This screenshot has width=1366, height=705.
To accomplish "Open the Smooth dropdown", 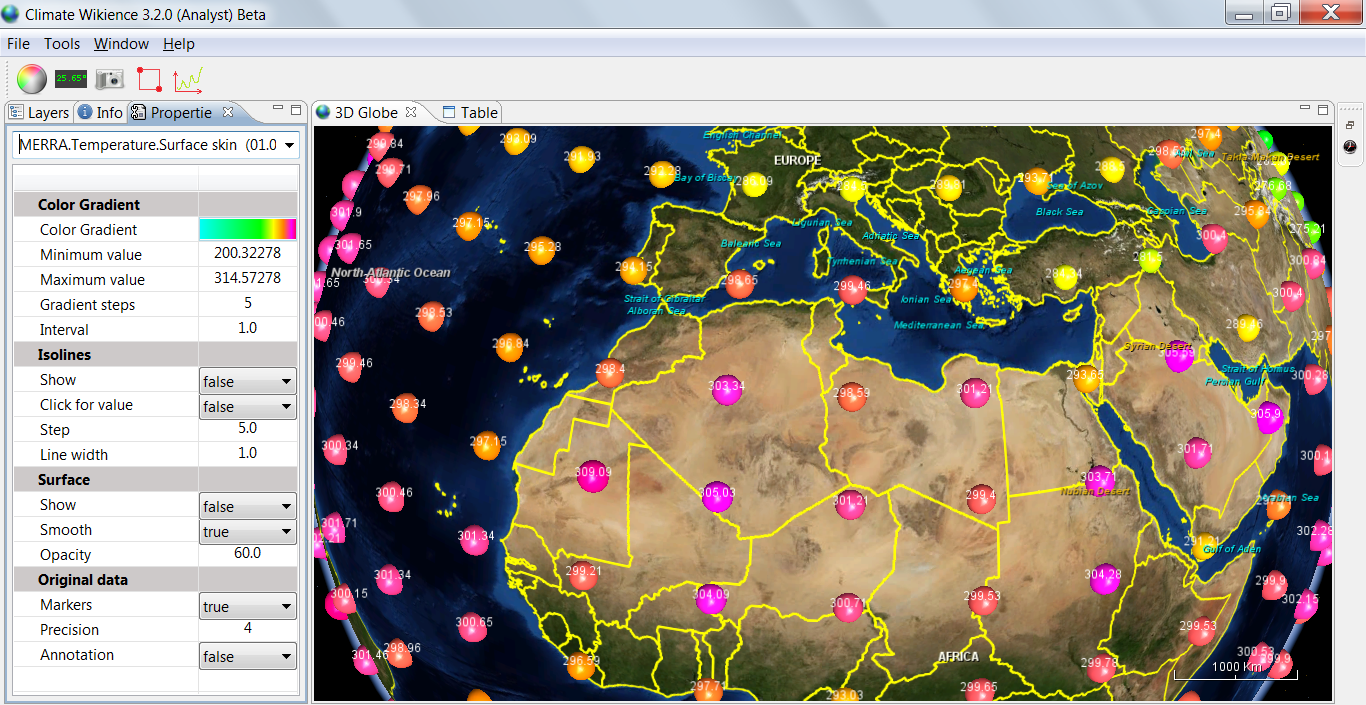I will 248,531.
